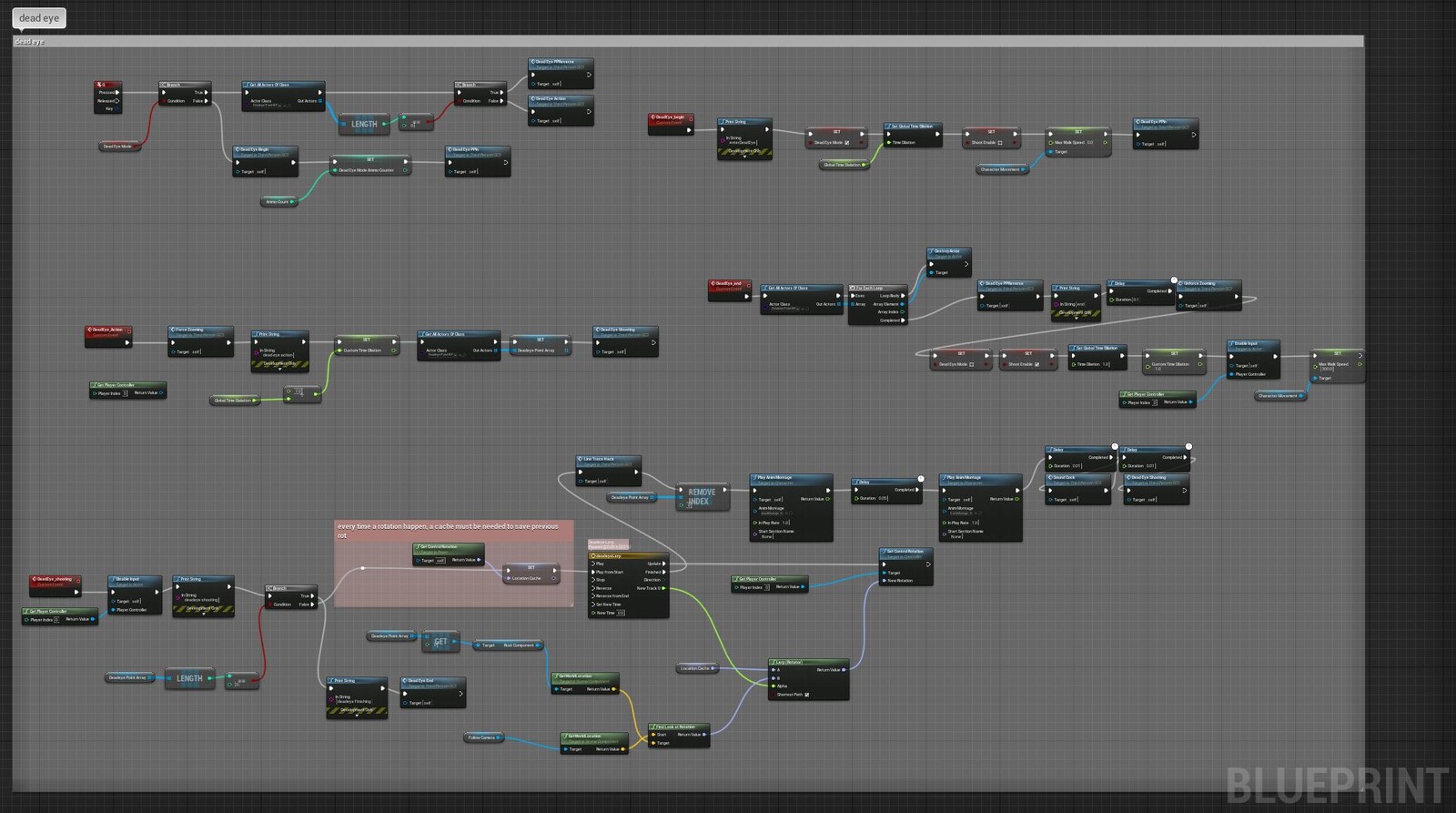The width and height of the screenshot is (1456, 813).
Task: Select the Sound Cock node
Action: point(1078,488)
